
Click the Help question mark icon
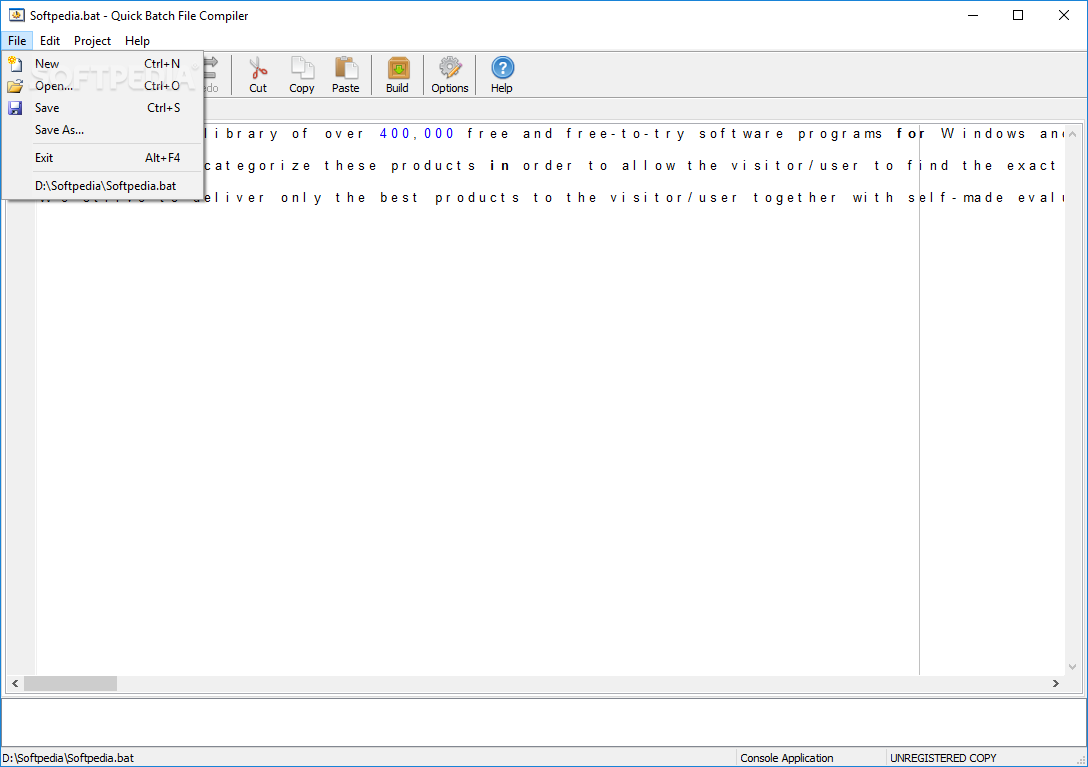click(502, 68)
